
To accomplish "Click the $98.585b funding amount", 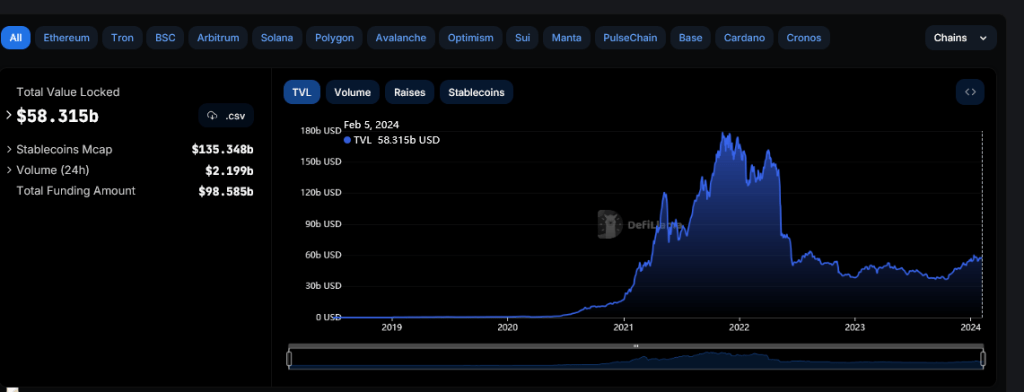I will (x=226, y=191).
